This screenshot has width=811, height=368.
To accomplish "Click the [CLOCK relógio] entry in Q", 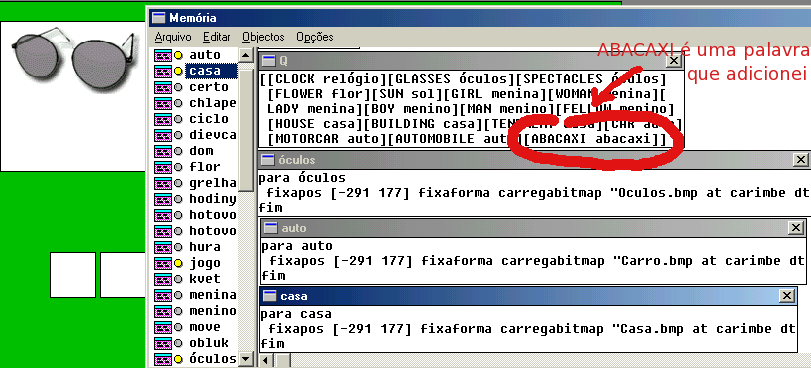I will coord(327,79).
